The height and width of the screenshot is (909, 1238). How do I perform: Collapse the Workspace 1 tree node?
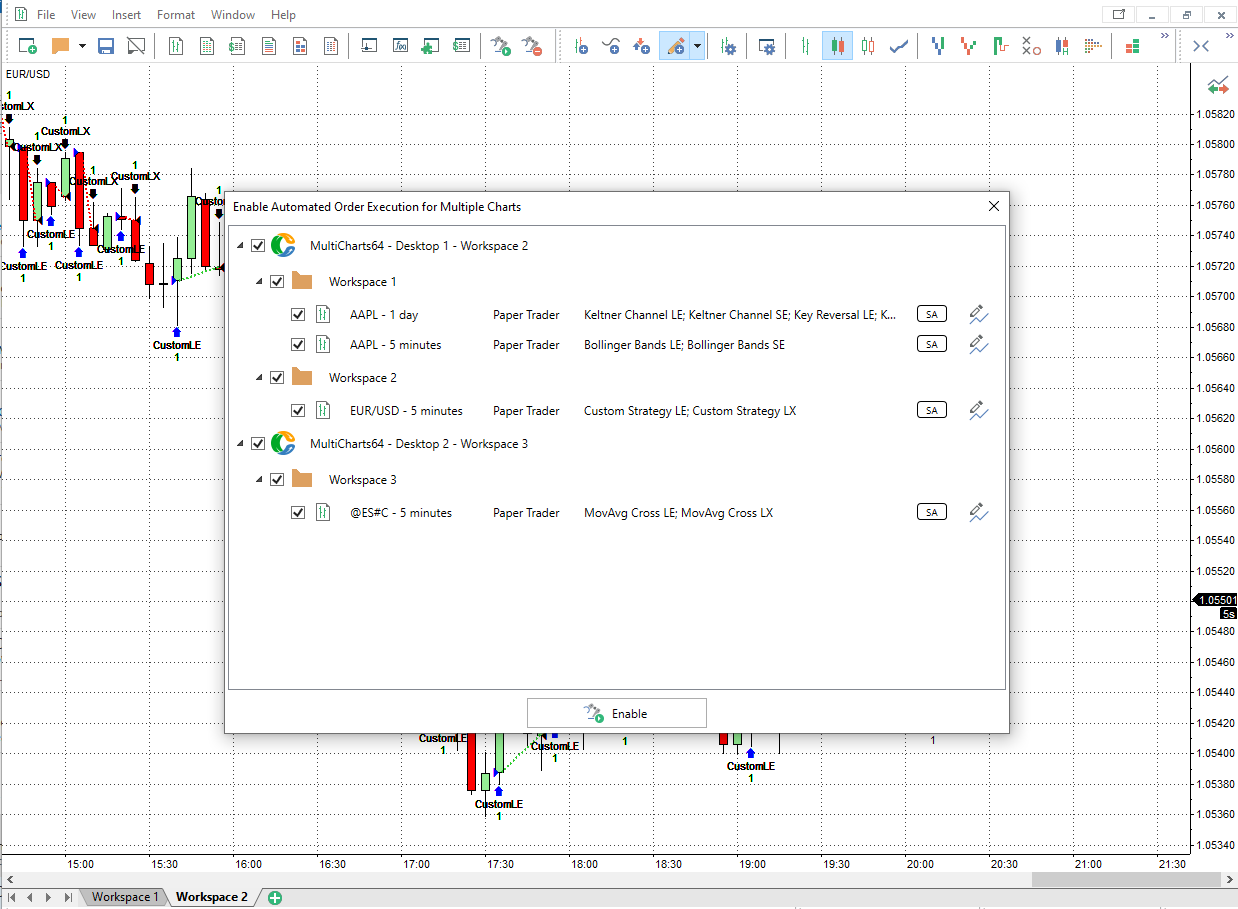[x=261, y=281]
